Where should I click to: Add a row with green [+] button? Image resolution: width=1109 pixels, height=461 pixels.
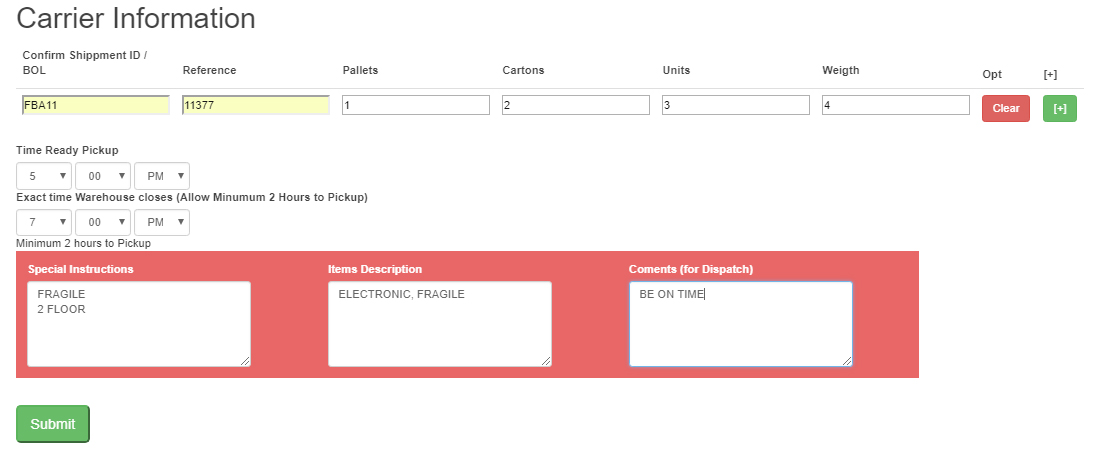[x=1059, y=109]
